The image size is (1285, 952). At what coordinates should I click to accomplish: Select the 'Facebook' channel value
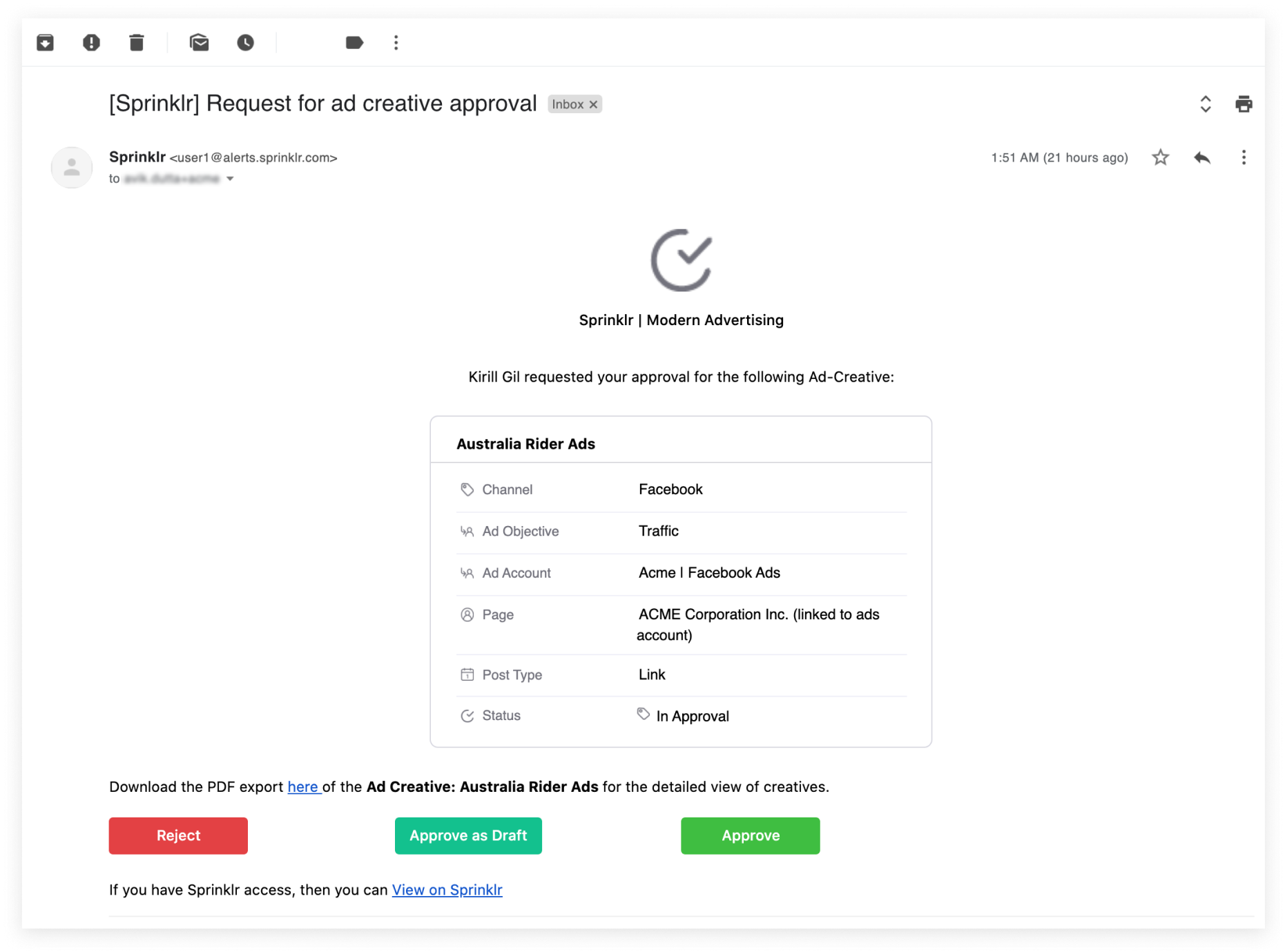(670, 489)
